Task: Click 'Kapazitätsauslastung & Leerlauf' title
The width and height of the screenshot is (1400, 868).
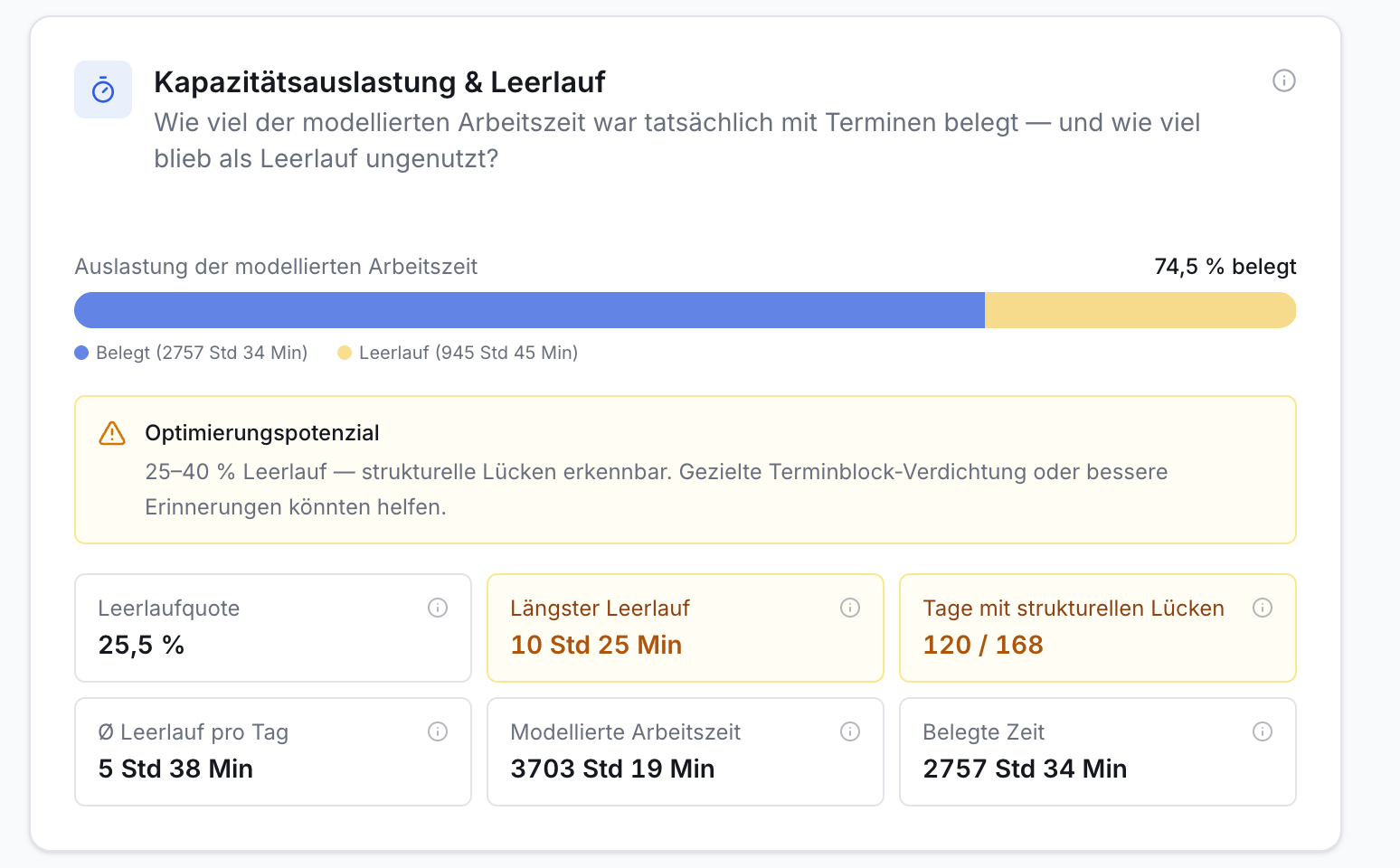Action: (x=380, y=82)
